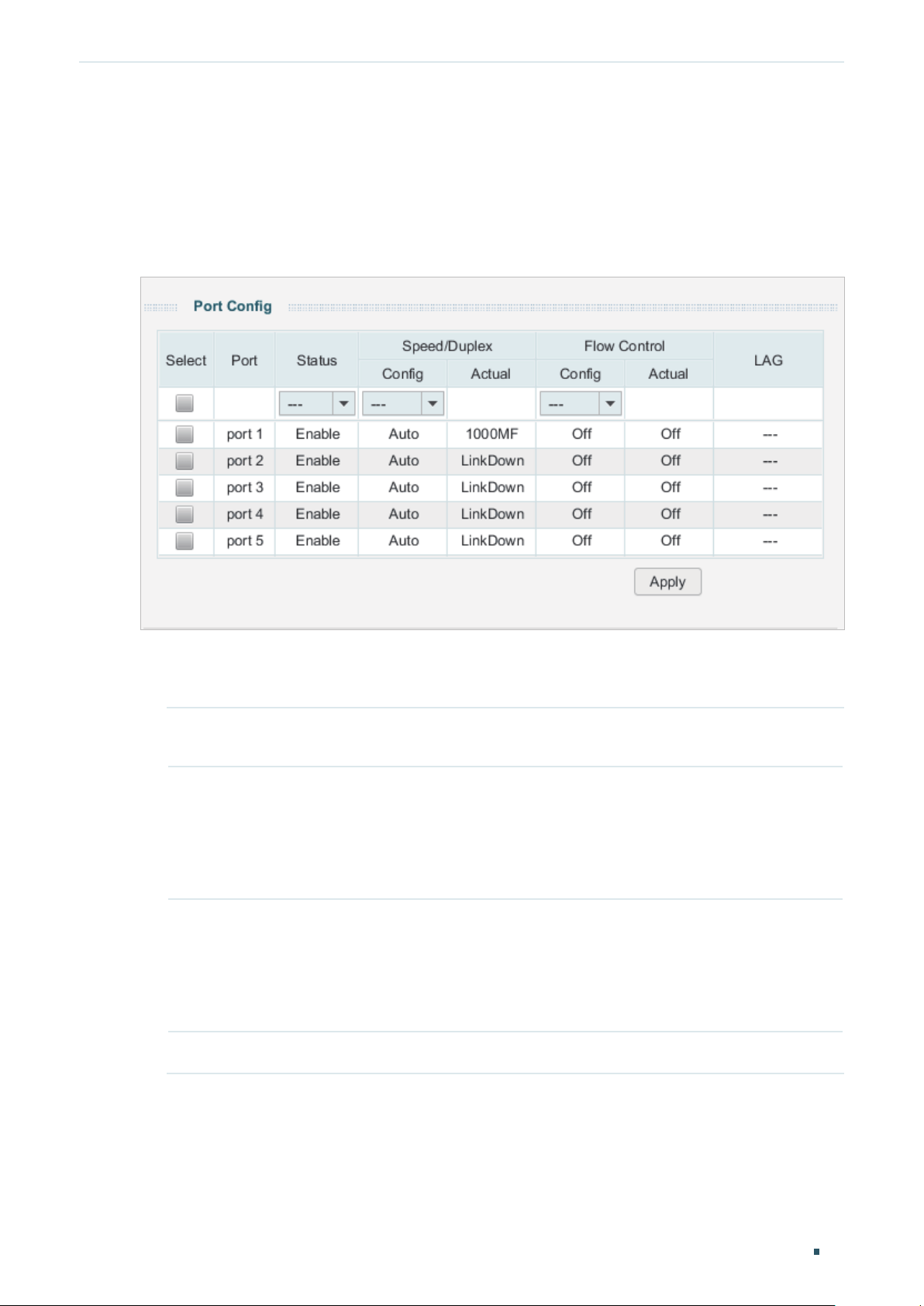This screenshot has width=924, height=1306.
Task: Tick the checkbox for port 2
Action: pos(184,460)
